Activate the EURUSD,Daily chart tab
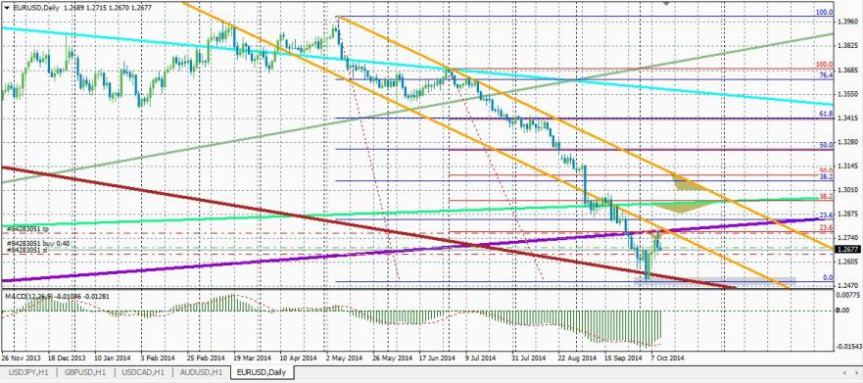Image resolution: width=863 pixels, height=383 pixels. pyautogui.click(x=263, y=373)
